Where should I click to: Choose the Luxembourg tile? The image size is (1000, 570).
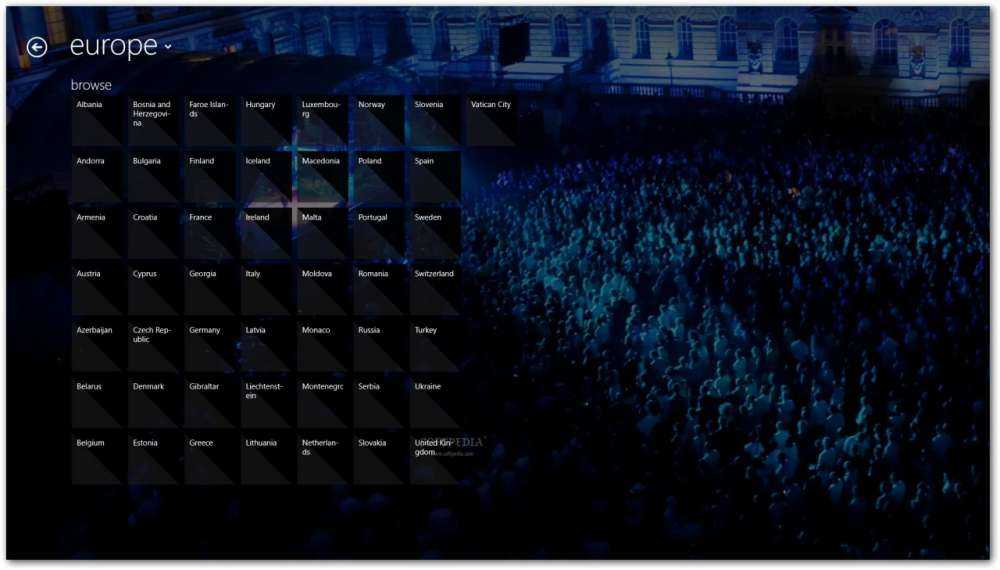pyautogui.click(x=322, y=121)
